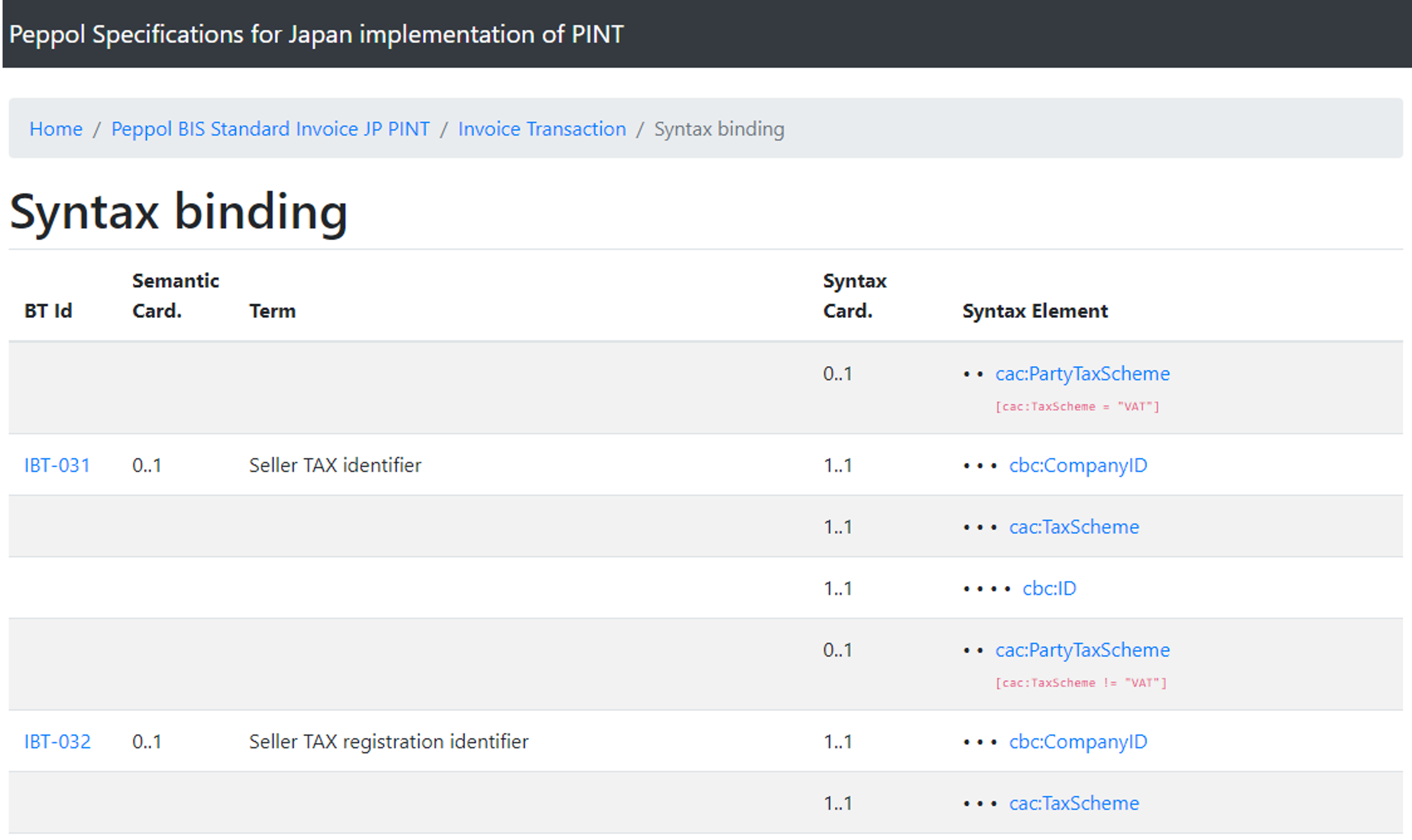Click the Peppol Specifications header title
The width and height of the screenshot is (1412, 840).
pos(316,34)
